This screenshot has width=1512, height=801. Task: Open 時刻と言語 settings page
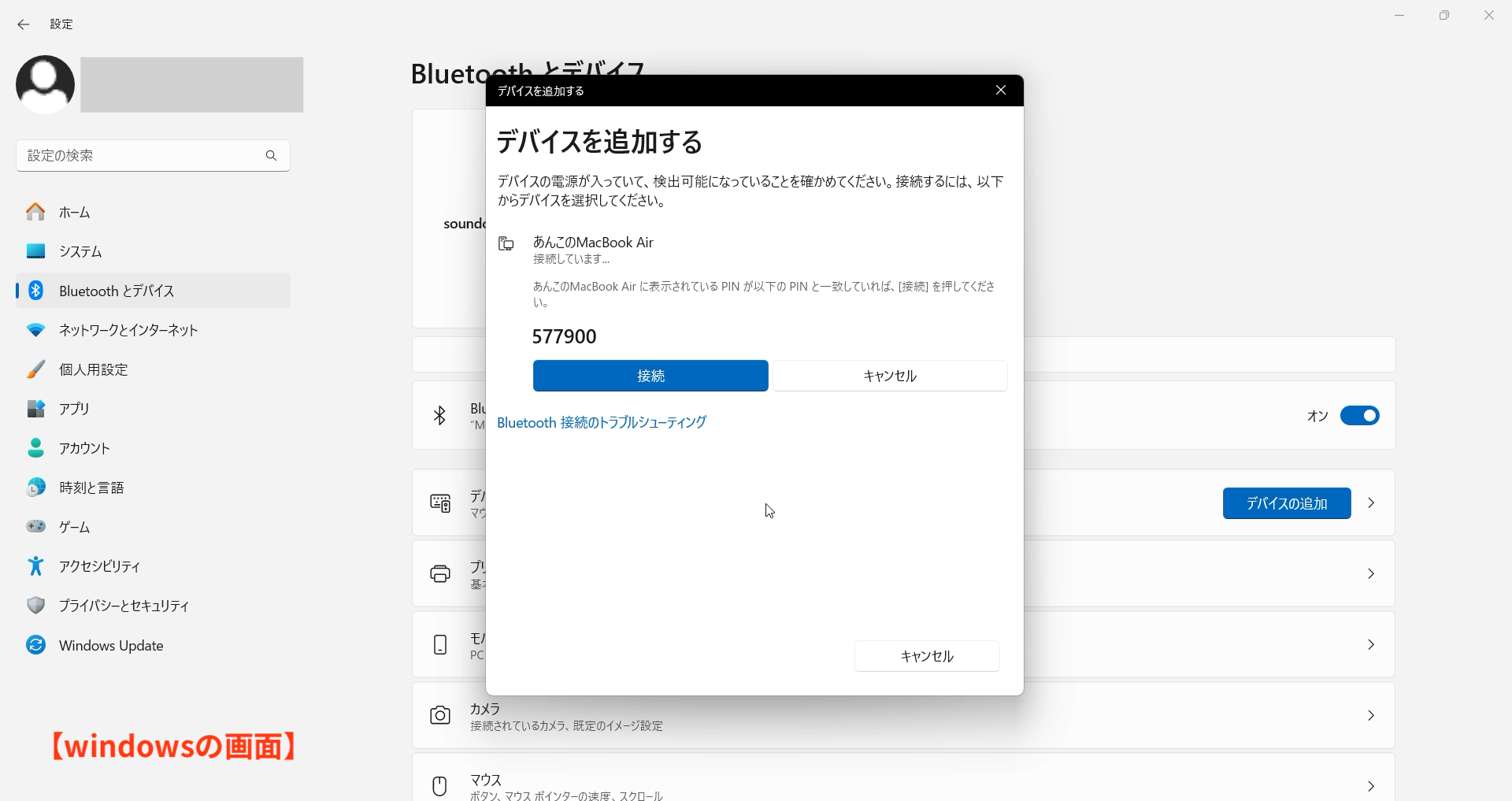(x=153, y=488)
